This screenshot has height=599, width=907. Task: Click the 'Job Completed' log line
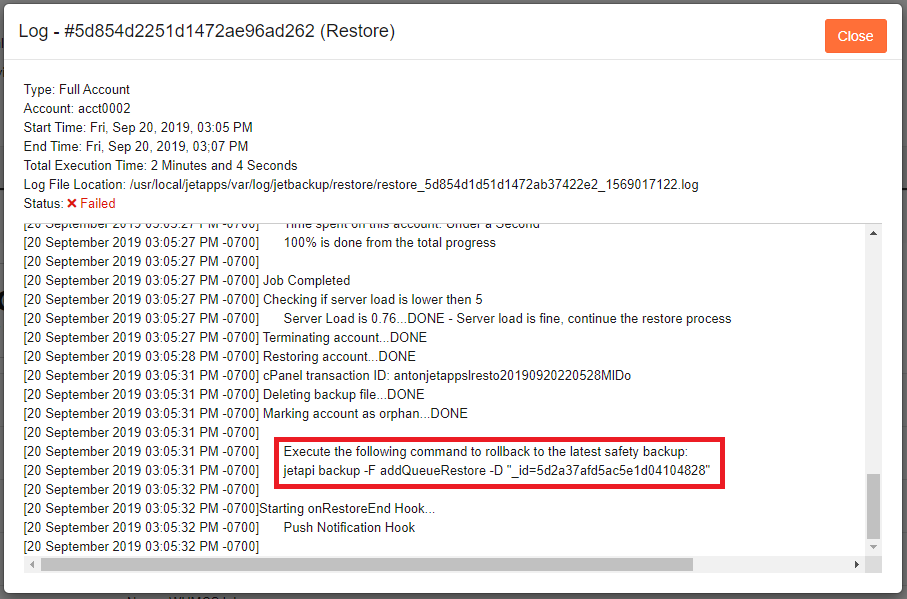click(x=307, y=281)
